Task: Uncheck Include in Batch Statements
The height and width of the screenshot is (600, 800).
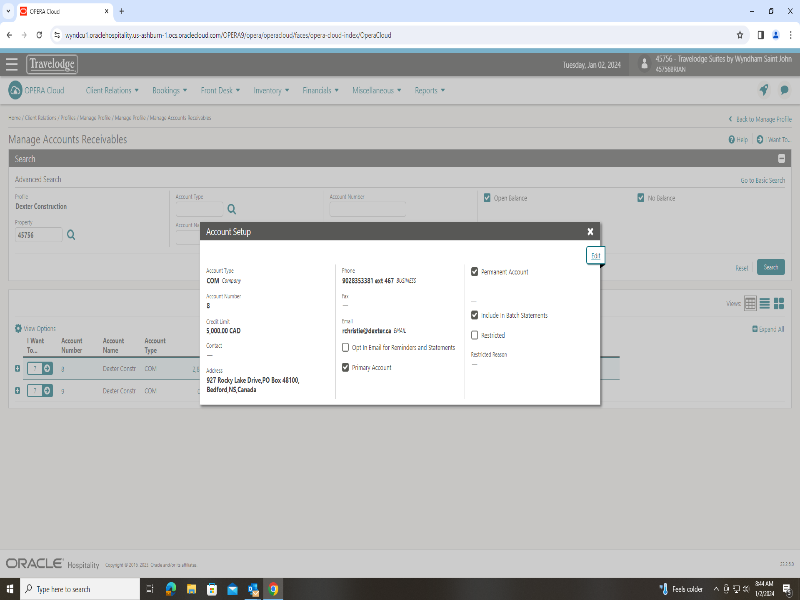Action: pos(475,315)
